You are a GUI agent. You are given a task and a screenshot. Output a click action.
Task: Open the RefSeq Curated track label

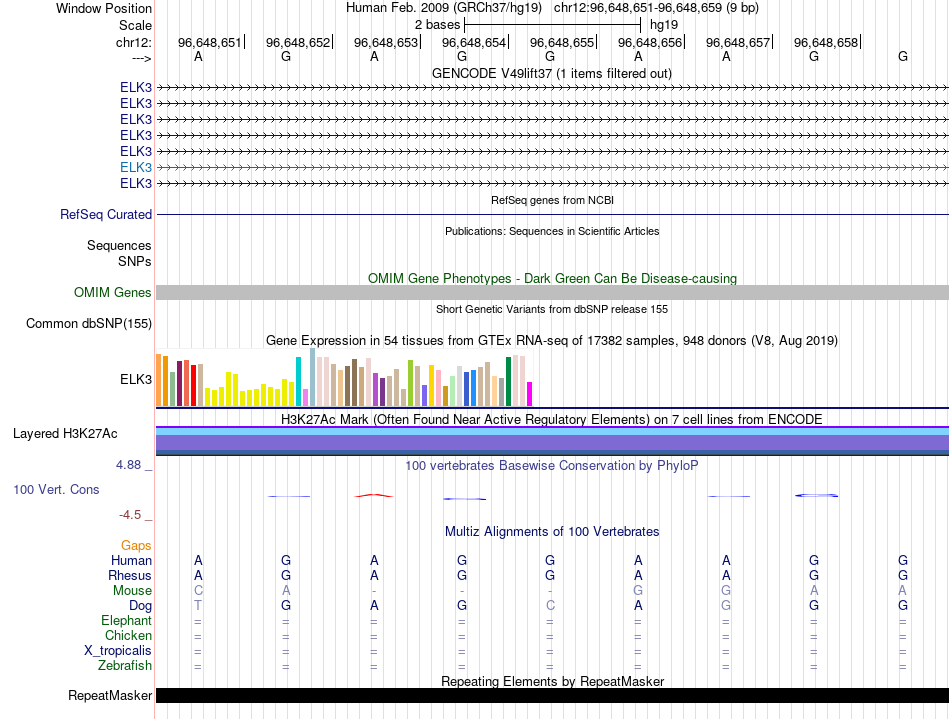[x=106, y=214]
